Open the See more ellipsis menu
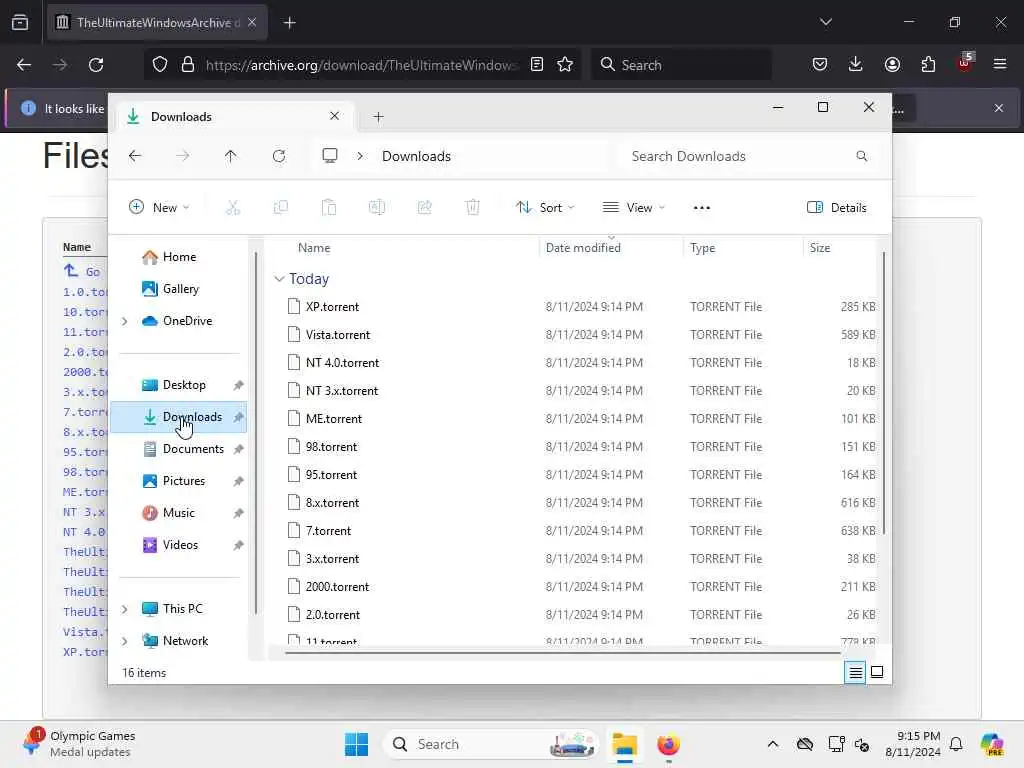 [x=701, y=208]
